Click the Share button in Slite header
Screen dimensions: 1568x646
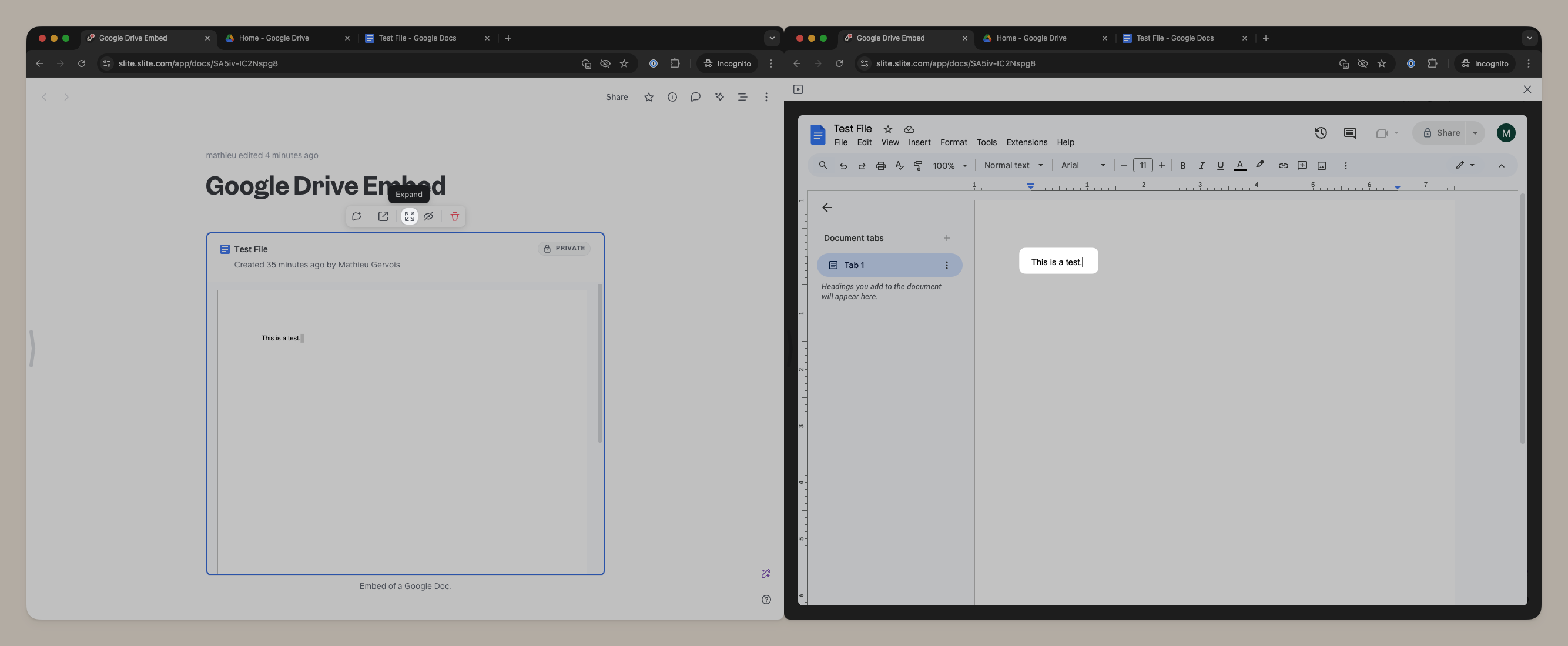tap(617, 97)
